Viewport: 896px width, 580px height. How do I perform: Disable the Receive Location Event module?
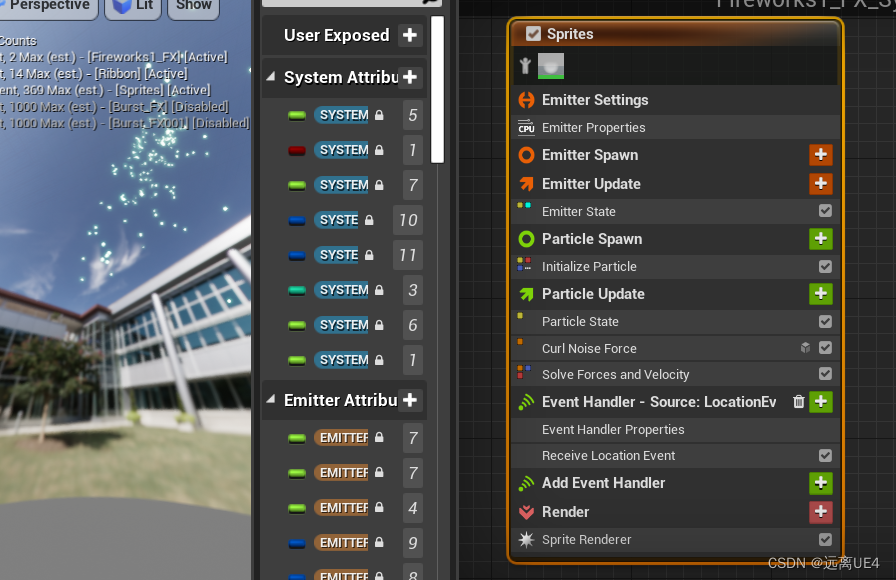click(825, 455)
